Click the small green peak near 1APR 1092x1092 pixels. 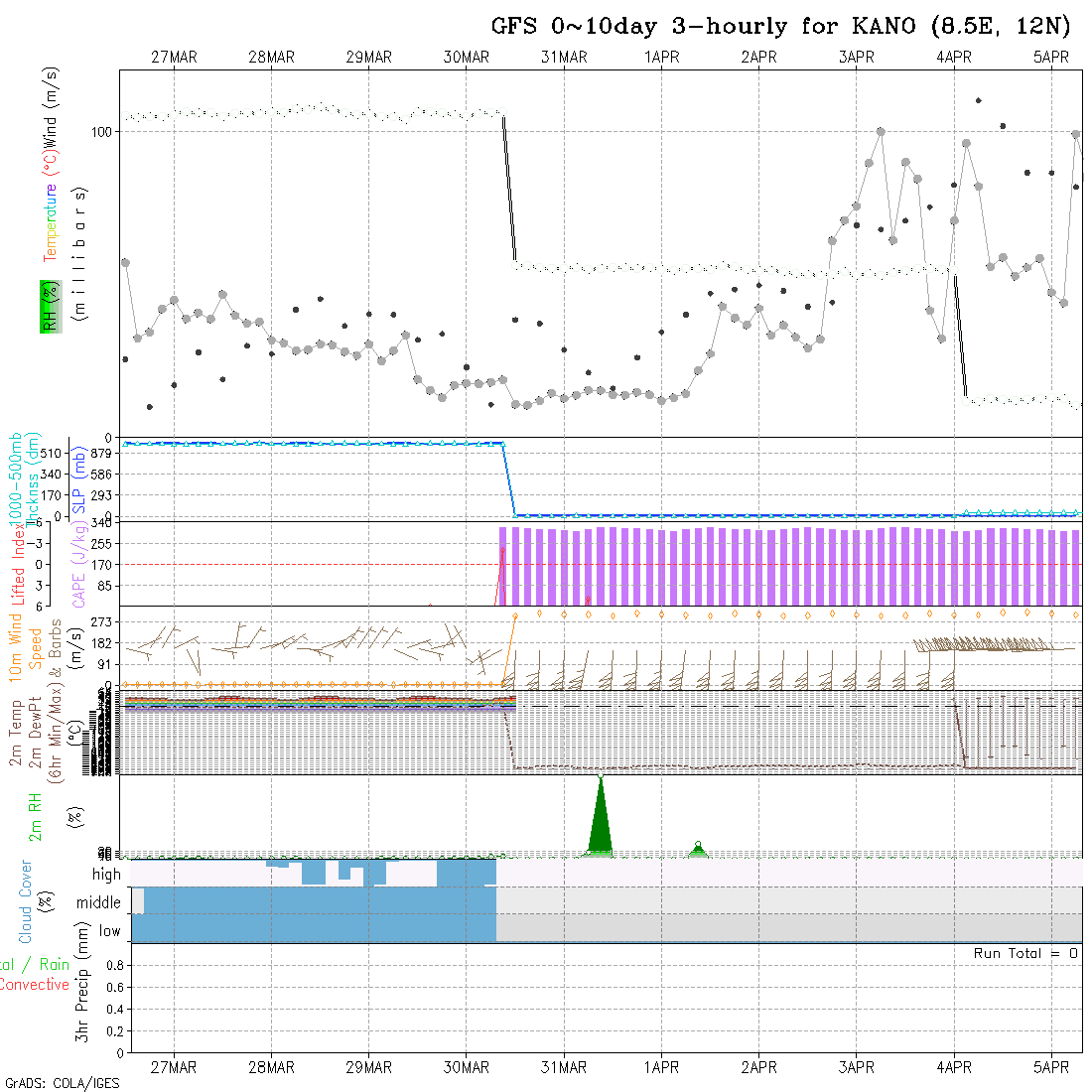click(698, 850)
